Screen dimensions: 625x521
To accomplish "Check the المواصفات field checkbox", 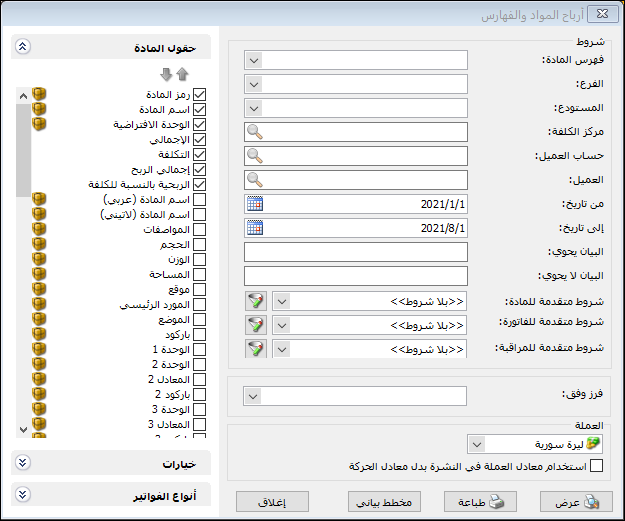I will [x=199, y=230].
